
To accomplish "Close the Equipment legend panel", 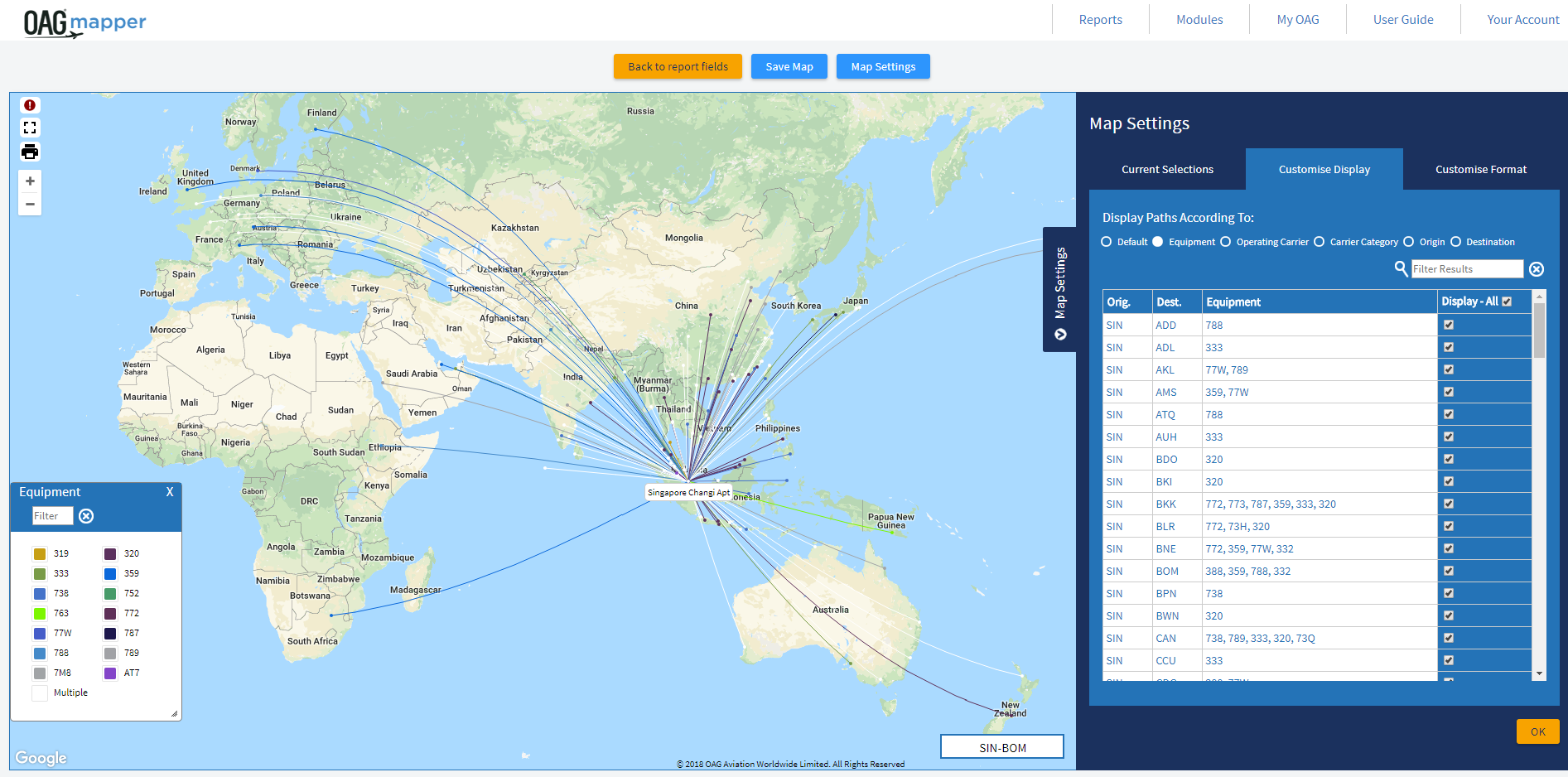I will point(170,492).
